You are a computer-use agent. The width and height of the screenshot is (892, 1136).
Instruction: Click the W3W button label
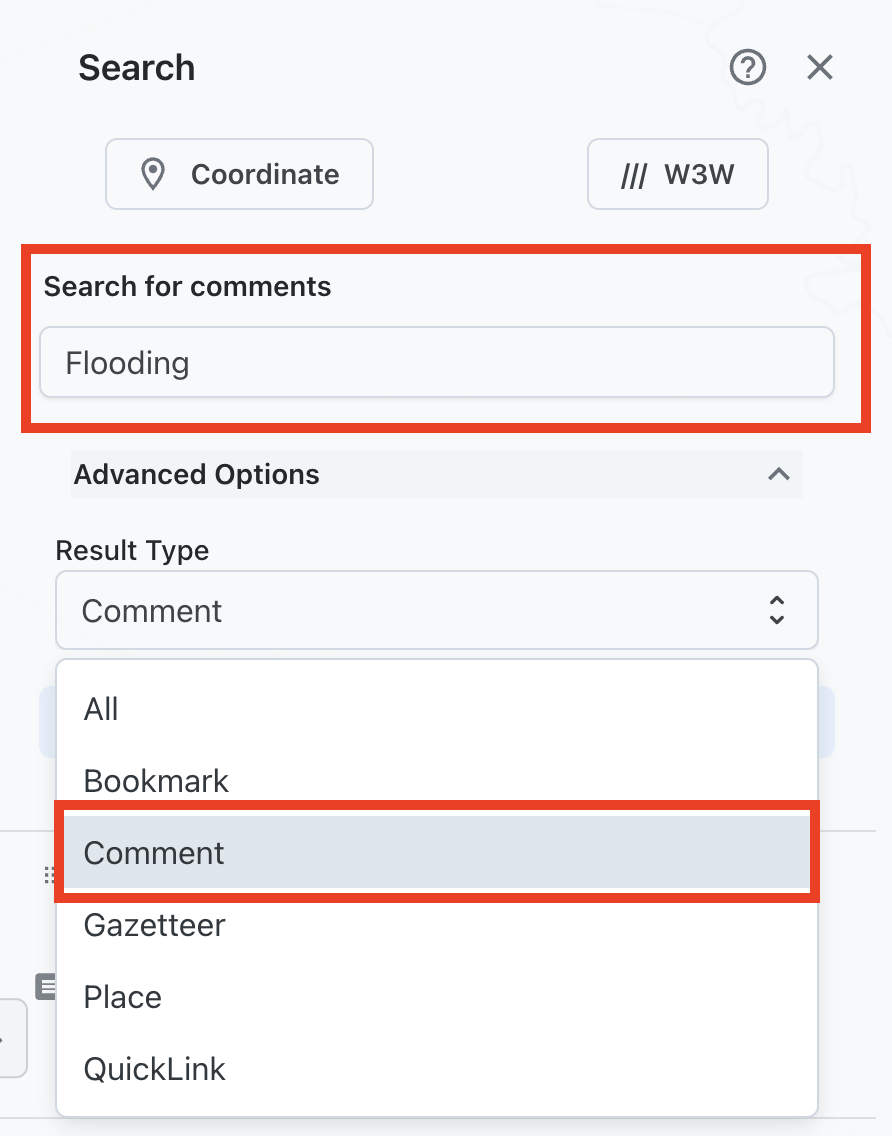[x=699, y=174]
